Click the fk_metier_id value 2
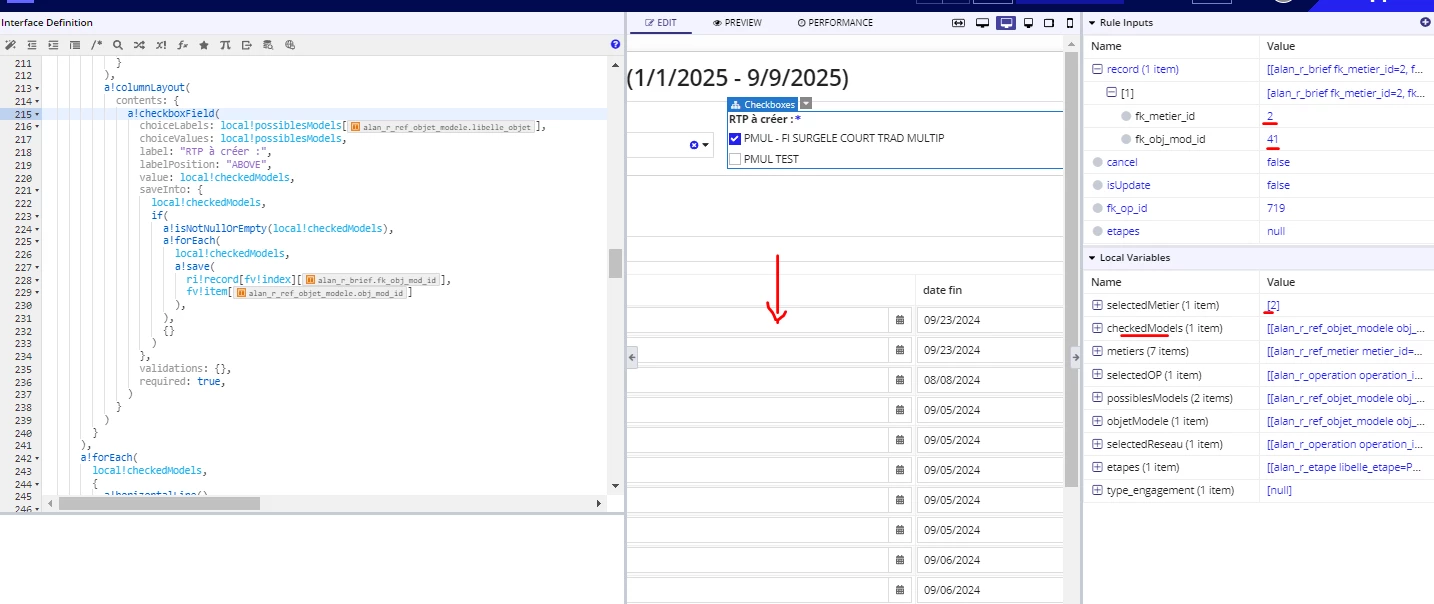The width and height of the screenshot is (1434, 604). point(1269,116)
